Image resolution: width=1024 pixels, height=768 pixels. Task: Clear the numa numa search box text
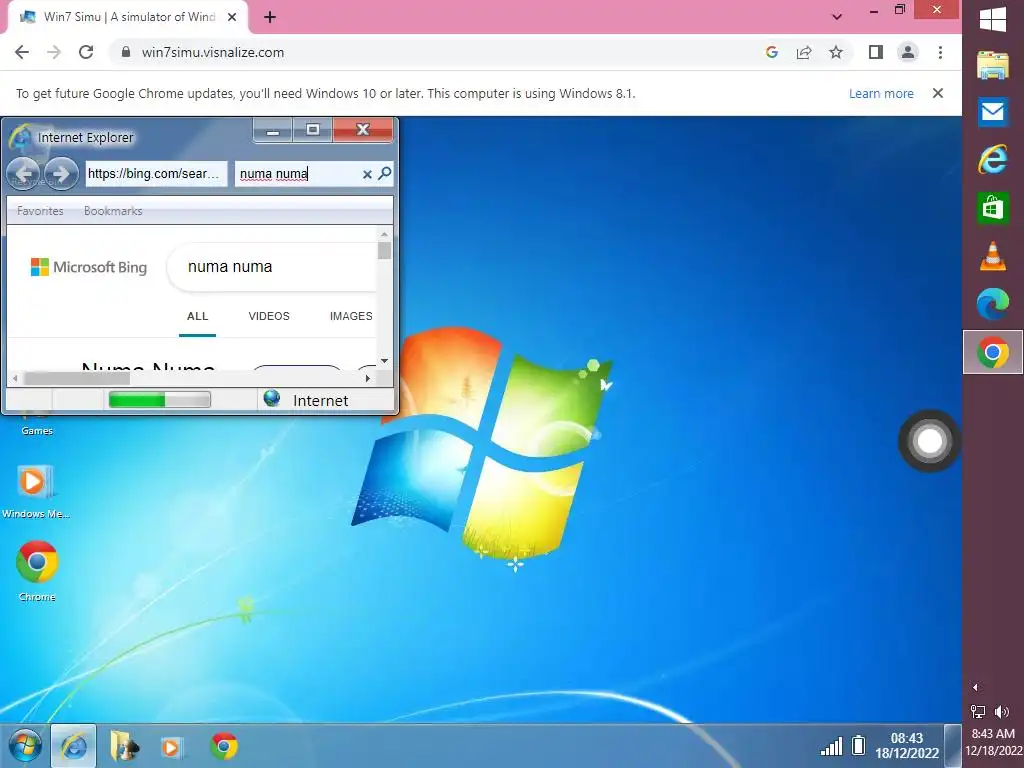367,174
